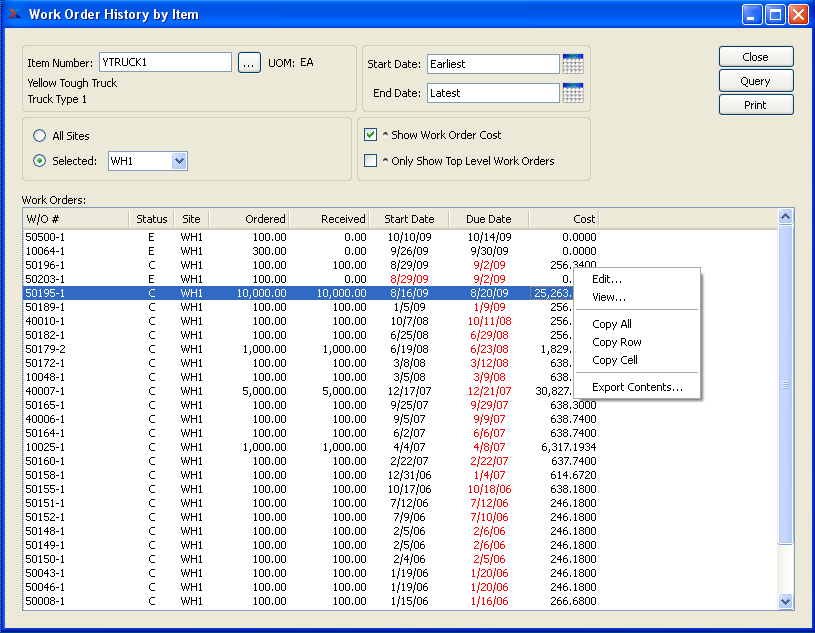Select the All Sites radio button
The height and width of the screenshot is (633, 815).
40,136
